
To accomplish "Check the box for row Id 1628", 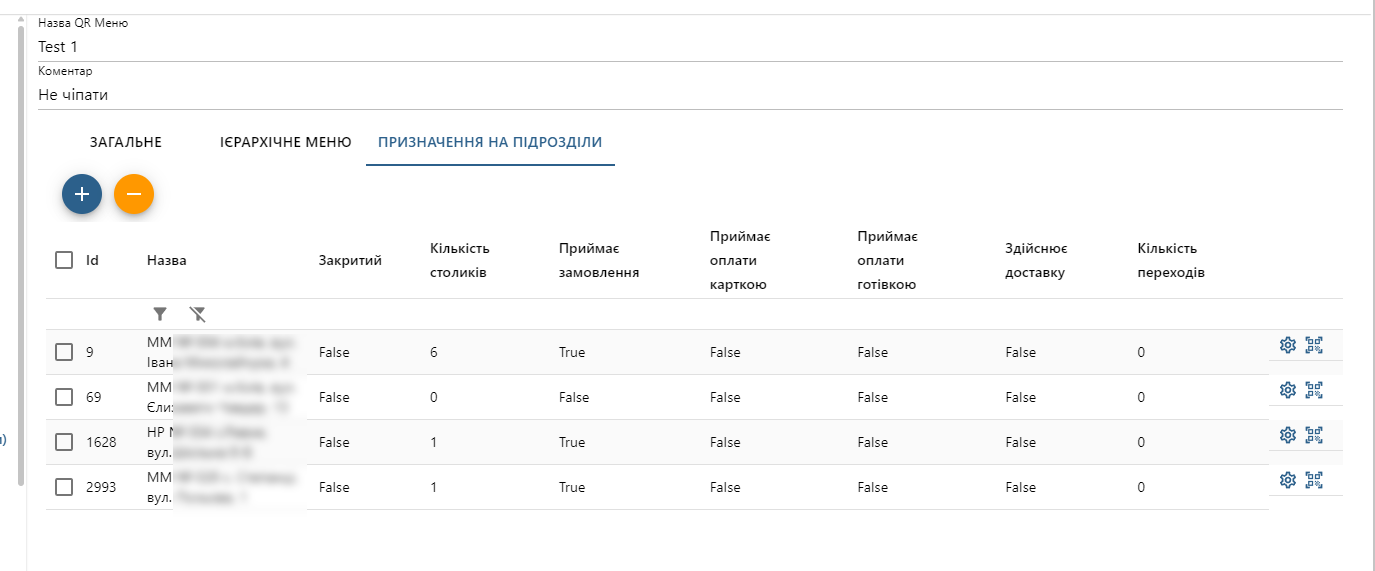I will coord(64,442).
